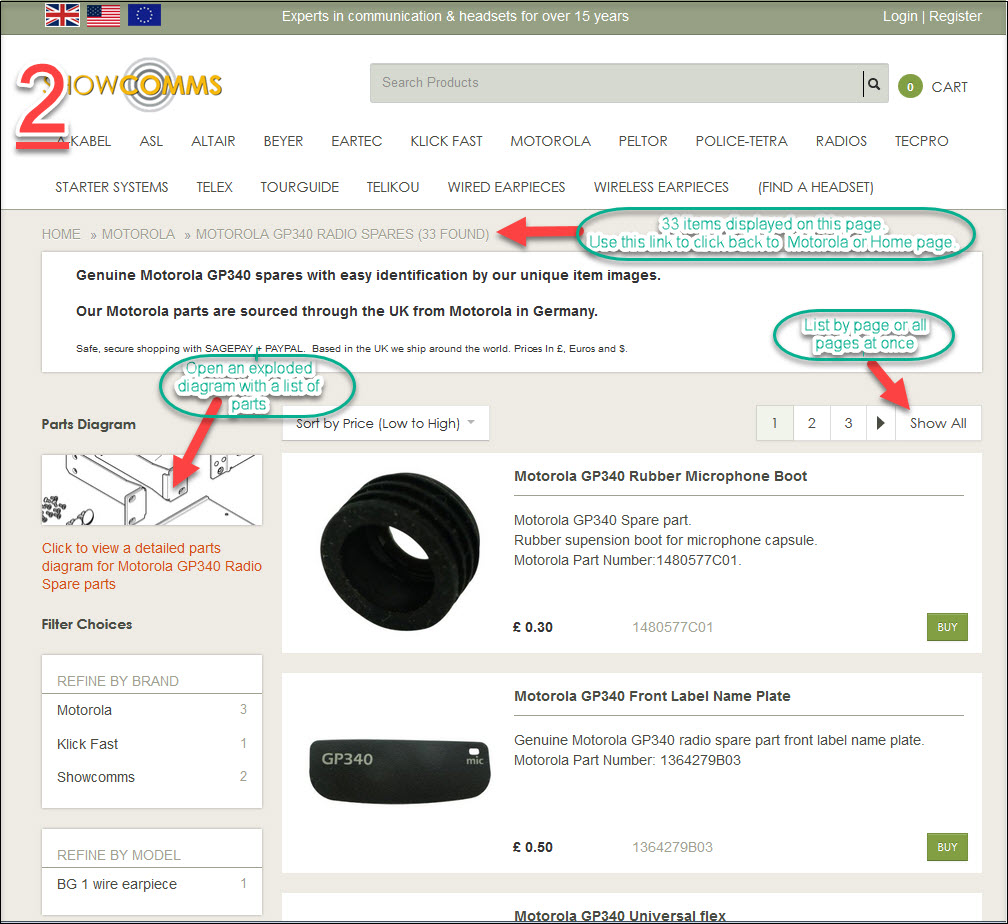
Task: Select the EU flag currency icon
Action: (x=144, y=15)
